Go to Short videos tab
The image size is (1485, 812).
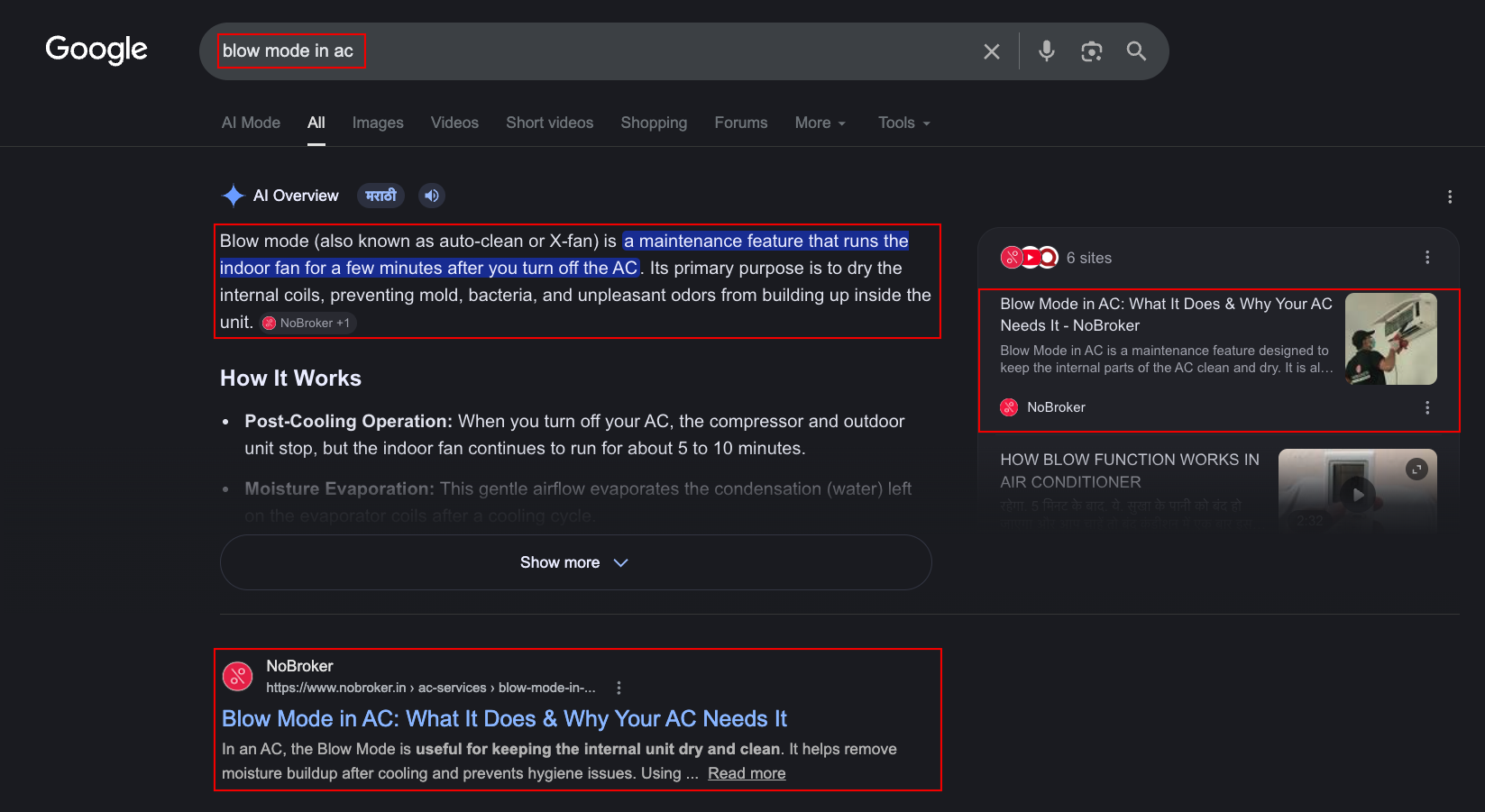[550, 123]
